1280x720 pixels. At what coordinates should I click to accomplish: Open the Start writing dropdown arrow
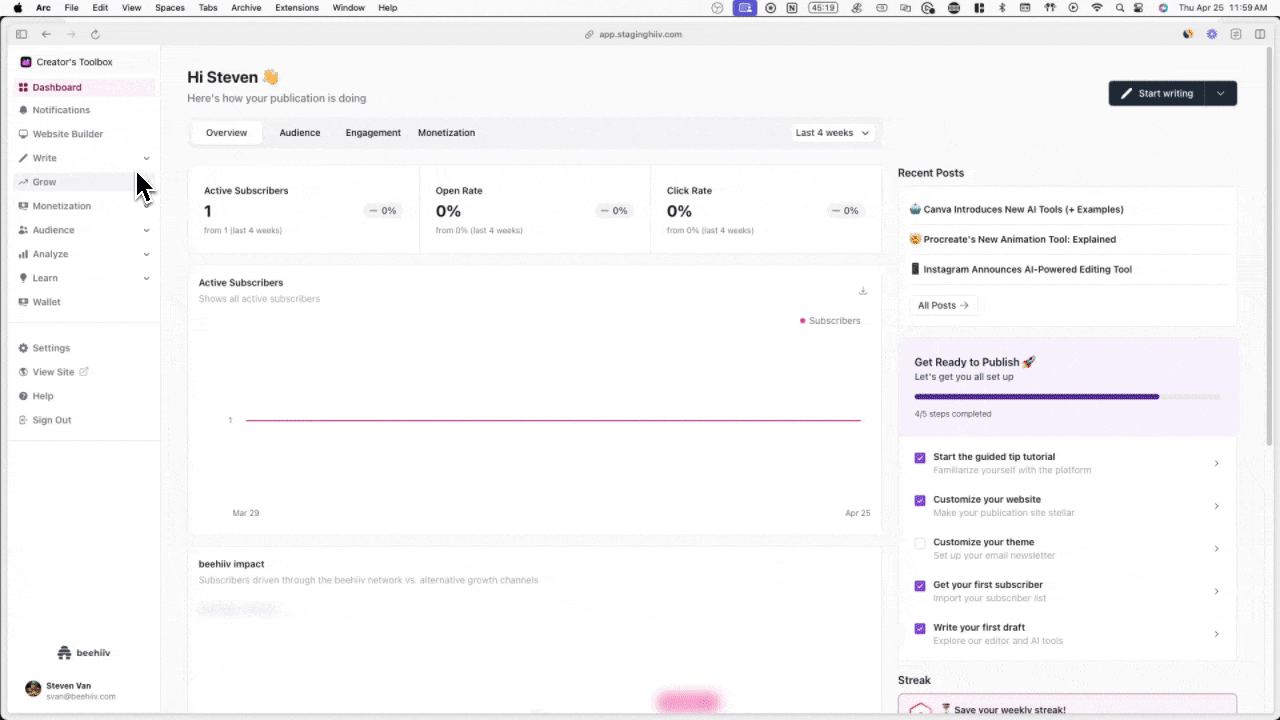(1221, 93)
